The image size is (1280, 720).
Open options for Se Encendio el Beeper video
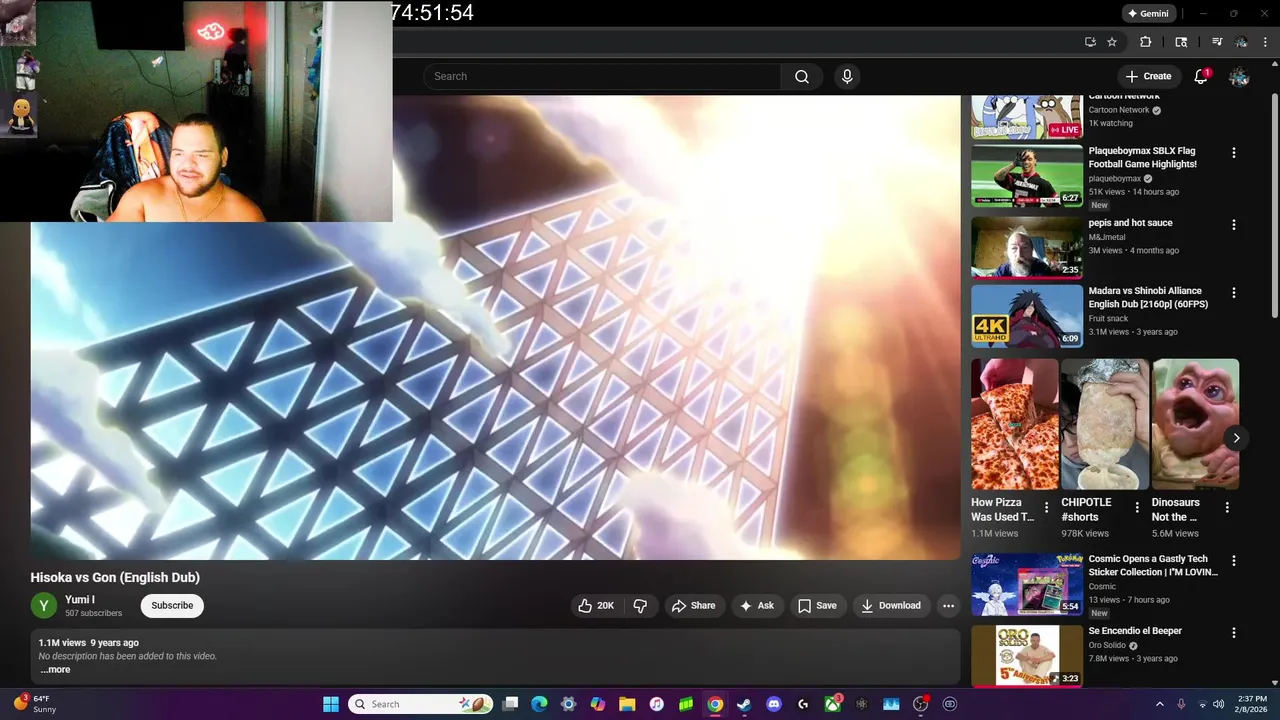1234,633
